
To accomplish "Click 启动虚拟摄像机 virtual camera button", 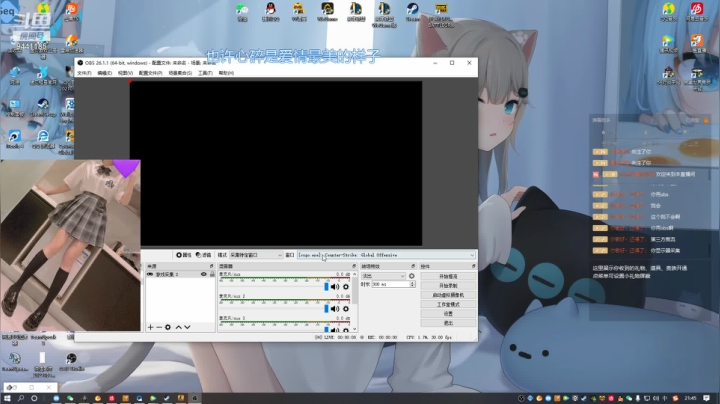I will point(448,295).
